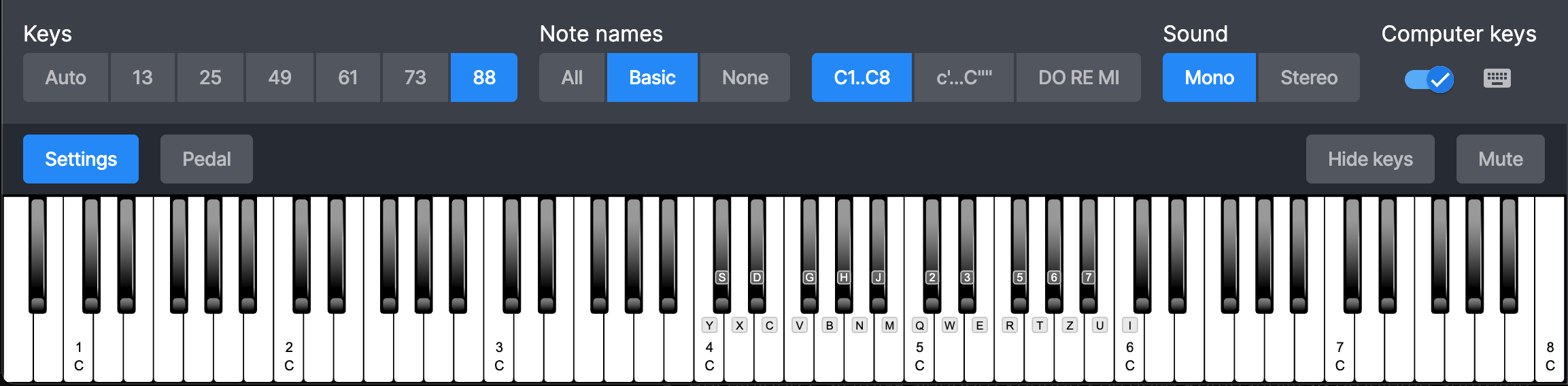Play the black key labeled 7

(1089, 258)
